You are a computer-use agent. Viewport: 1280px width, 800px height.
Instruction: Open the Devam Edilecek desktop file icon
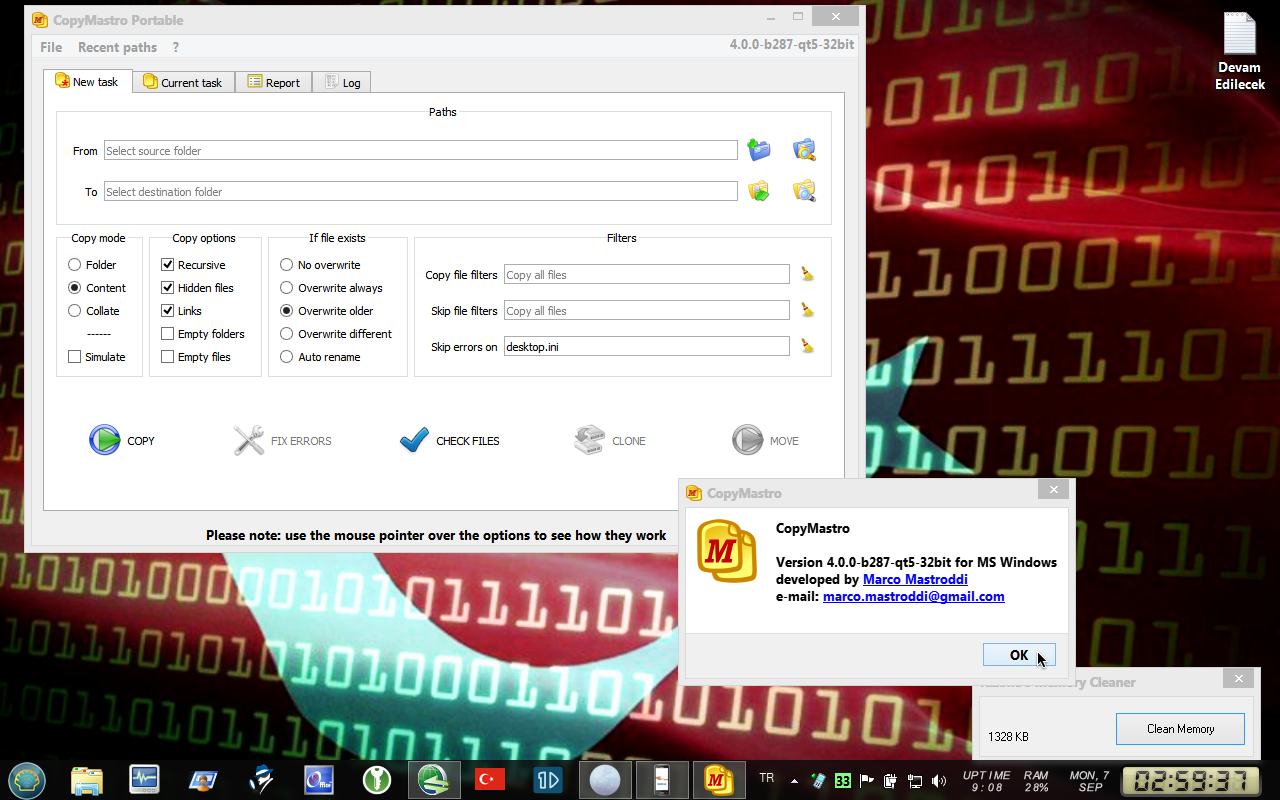1239,51
